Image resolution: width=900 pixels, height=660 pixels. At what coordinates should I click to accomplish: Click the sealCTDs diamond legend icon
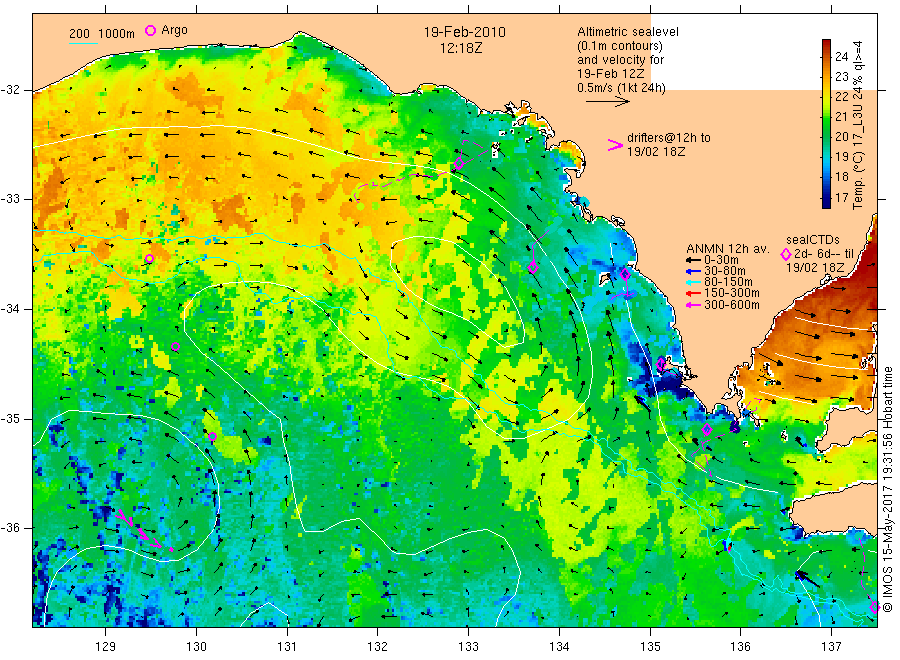pos(785,254)
